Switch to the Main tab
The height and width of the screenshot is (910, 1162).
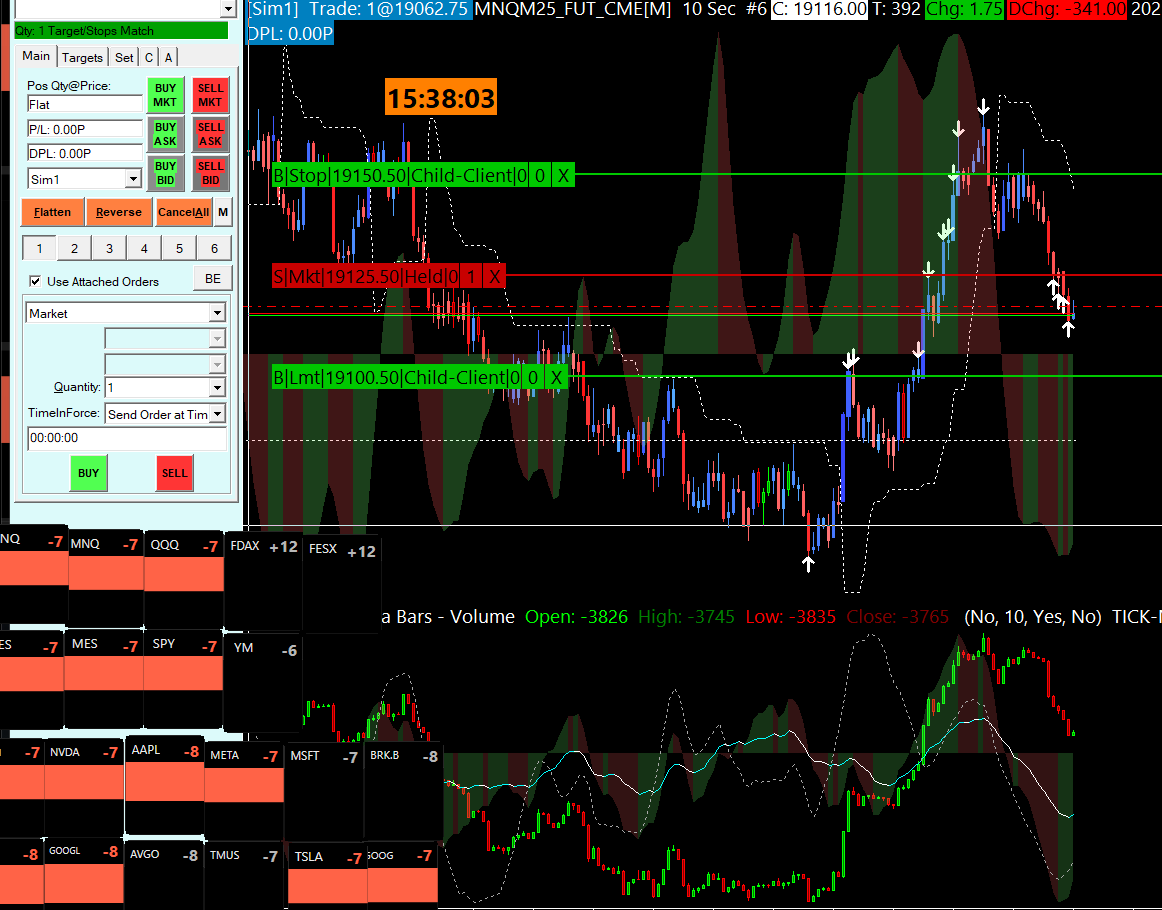click(x=36, y=56)
